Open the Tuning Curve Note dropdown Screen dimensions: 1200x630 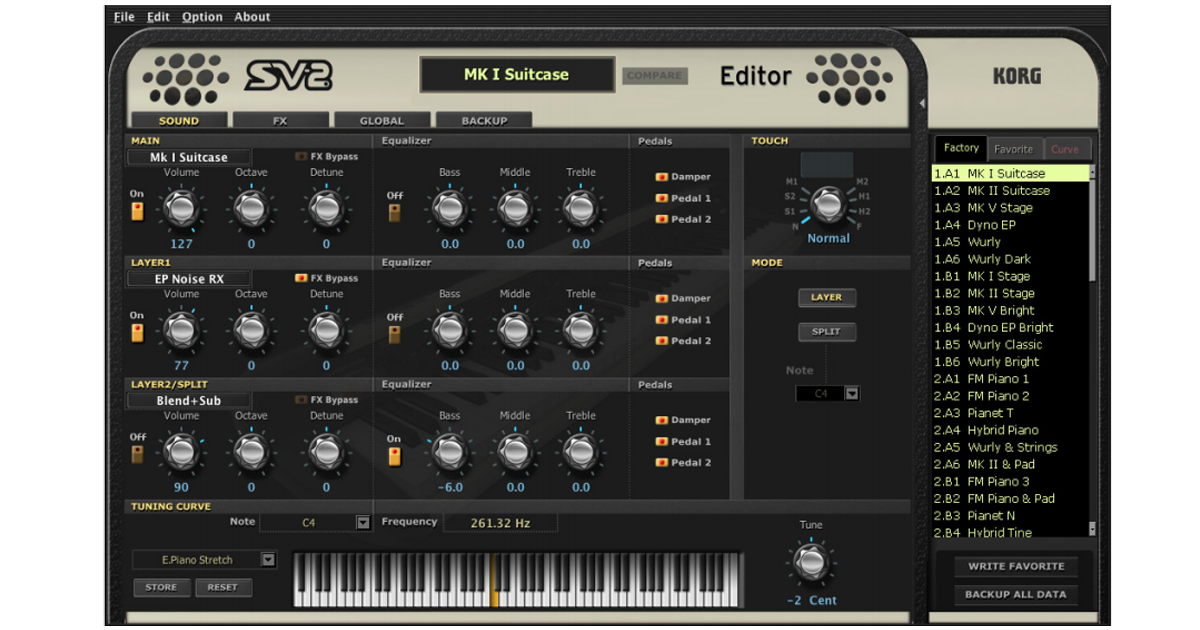pos(363,523)
